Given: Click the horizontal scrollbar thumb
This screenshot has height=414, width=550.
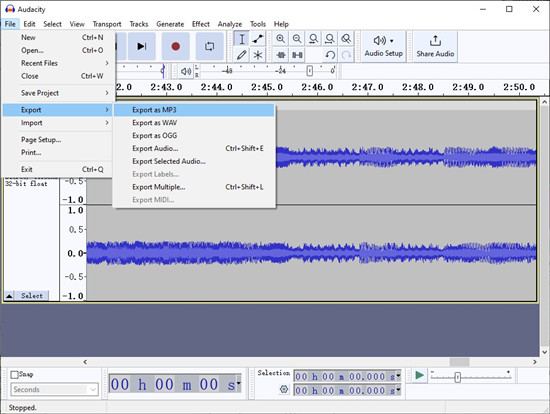Looking at the screenshot, I should click(x=459, y=362).
